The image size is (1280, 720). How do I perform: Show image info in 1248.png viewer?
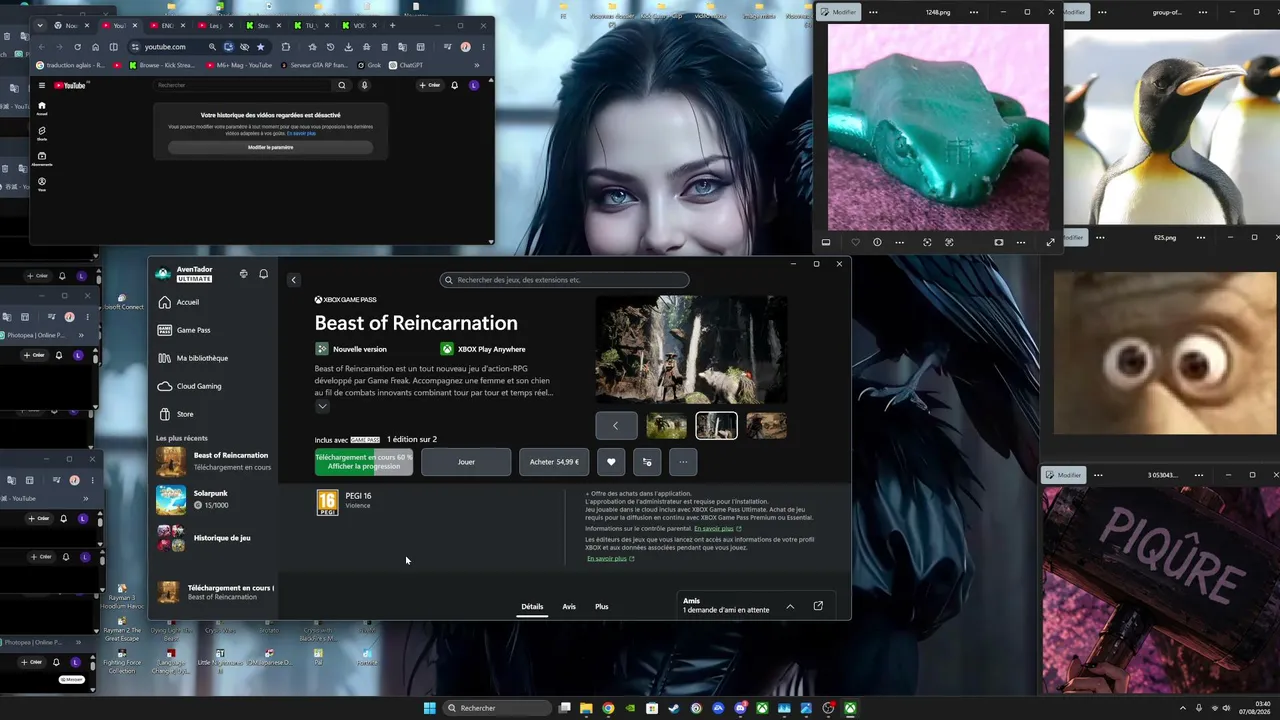tap(877, 242)
